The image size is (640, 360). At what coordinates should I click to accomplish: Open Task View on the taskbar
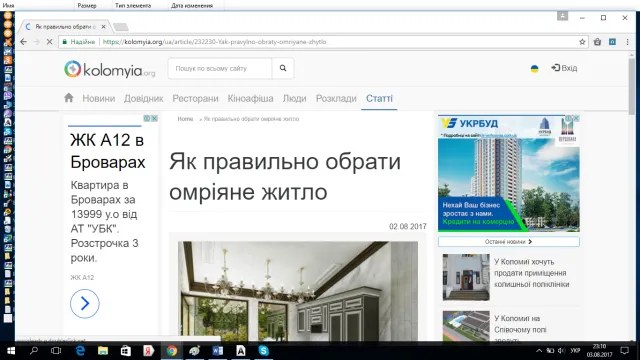tap(56, 351)
